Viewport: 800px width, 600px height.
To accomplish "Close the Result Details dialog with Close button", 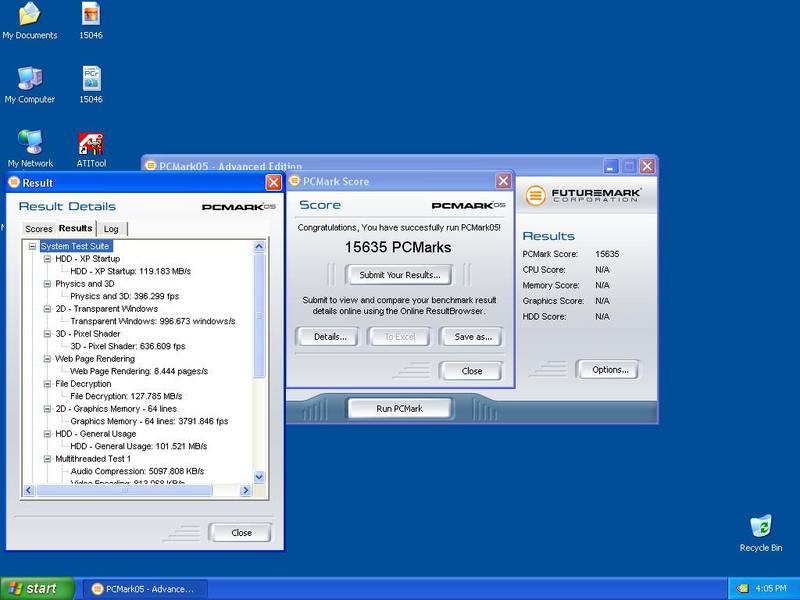I will (x=241, y=533).
